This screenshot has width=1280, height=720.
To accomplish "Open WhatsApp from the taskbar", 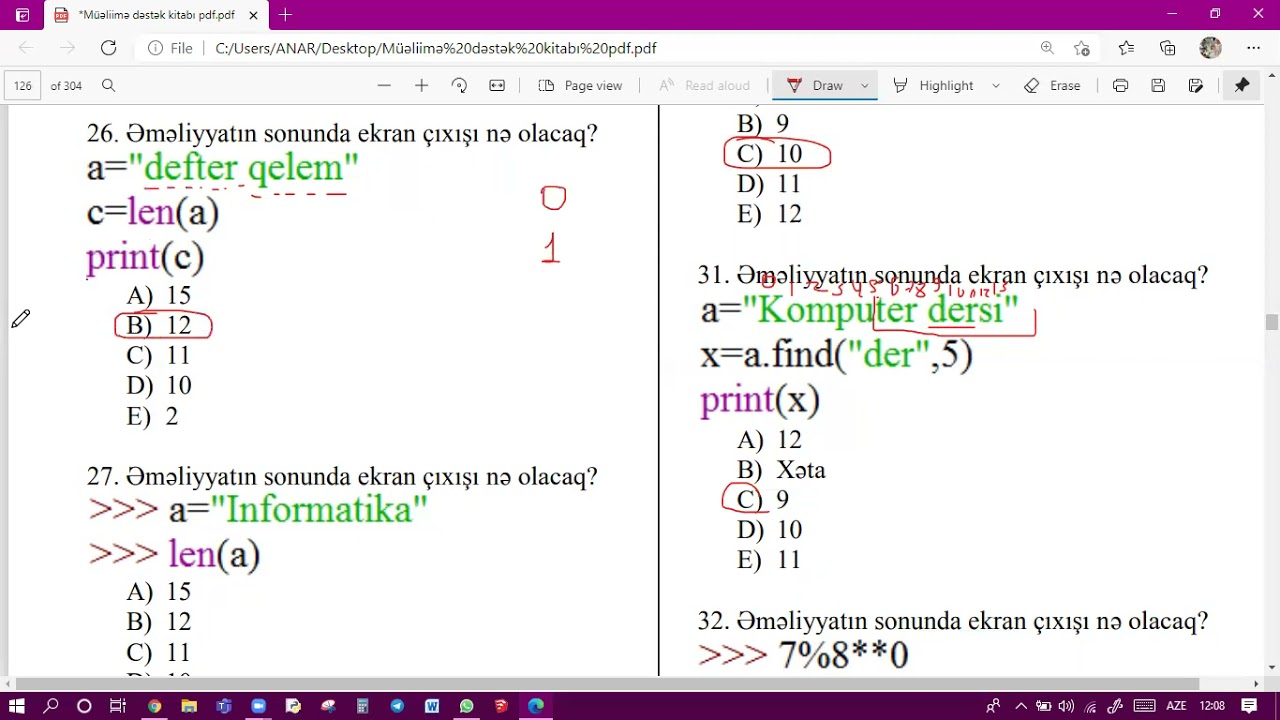I will click(x=466, y=706).
